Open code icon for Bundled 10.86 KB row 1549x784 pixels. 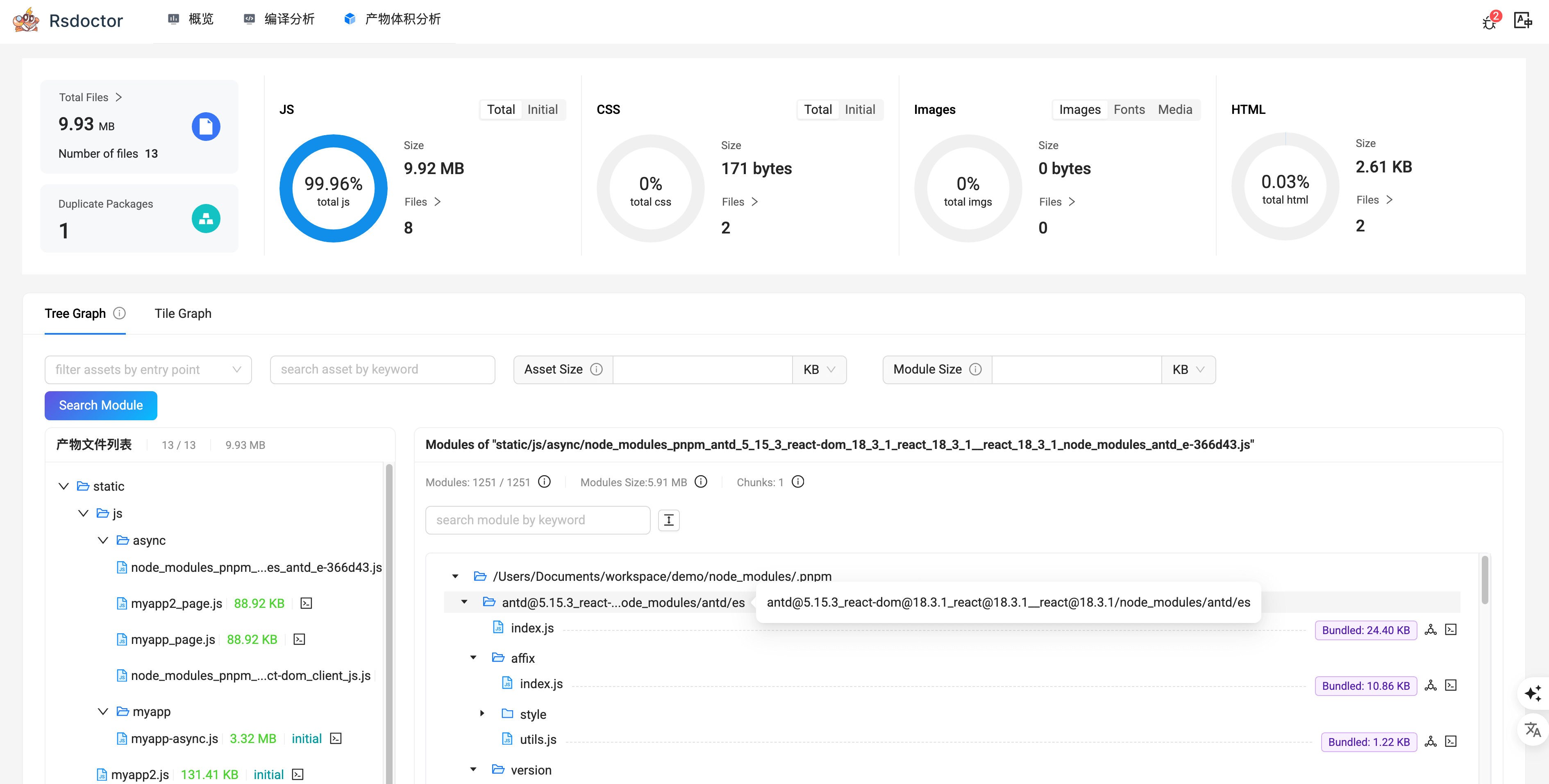coord(1451,685)
